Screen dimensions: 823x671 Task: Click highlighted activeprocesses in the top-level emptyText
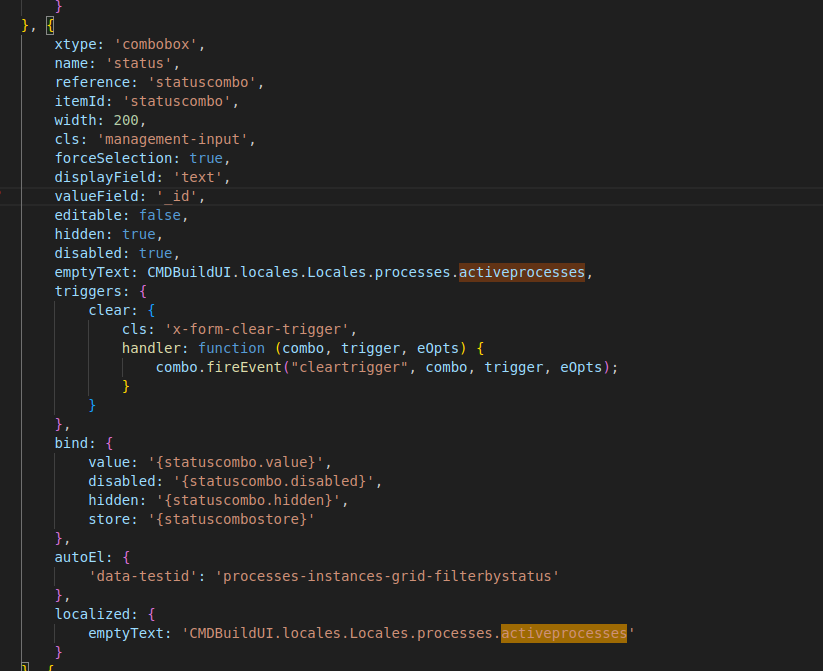click(522, 272)
